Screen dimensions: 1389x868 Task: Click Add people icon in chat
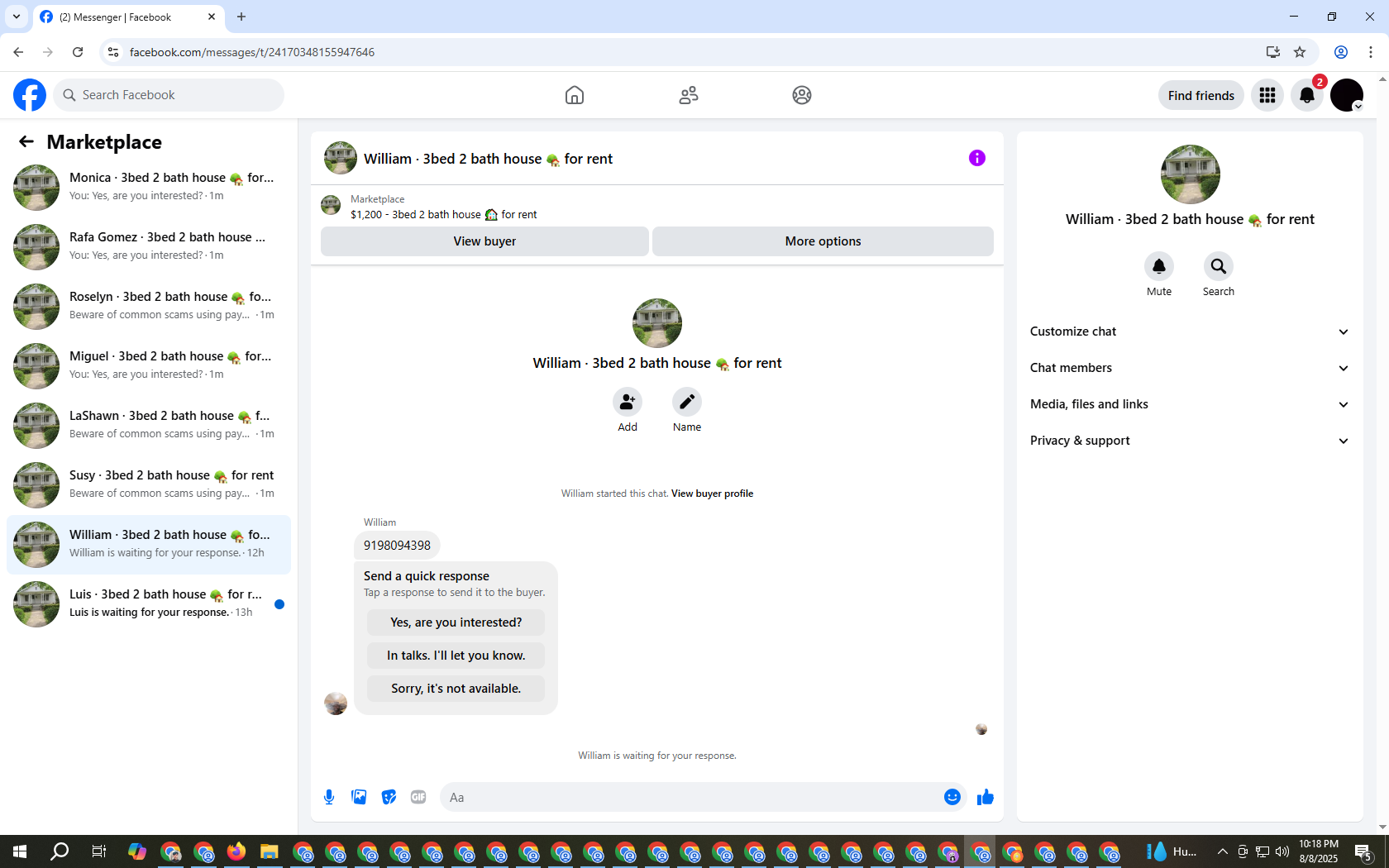point(628,402)
